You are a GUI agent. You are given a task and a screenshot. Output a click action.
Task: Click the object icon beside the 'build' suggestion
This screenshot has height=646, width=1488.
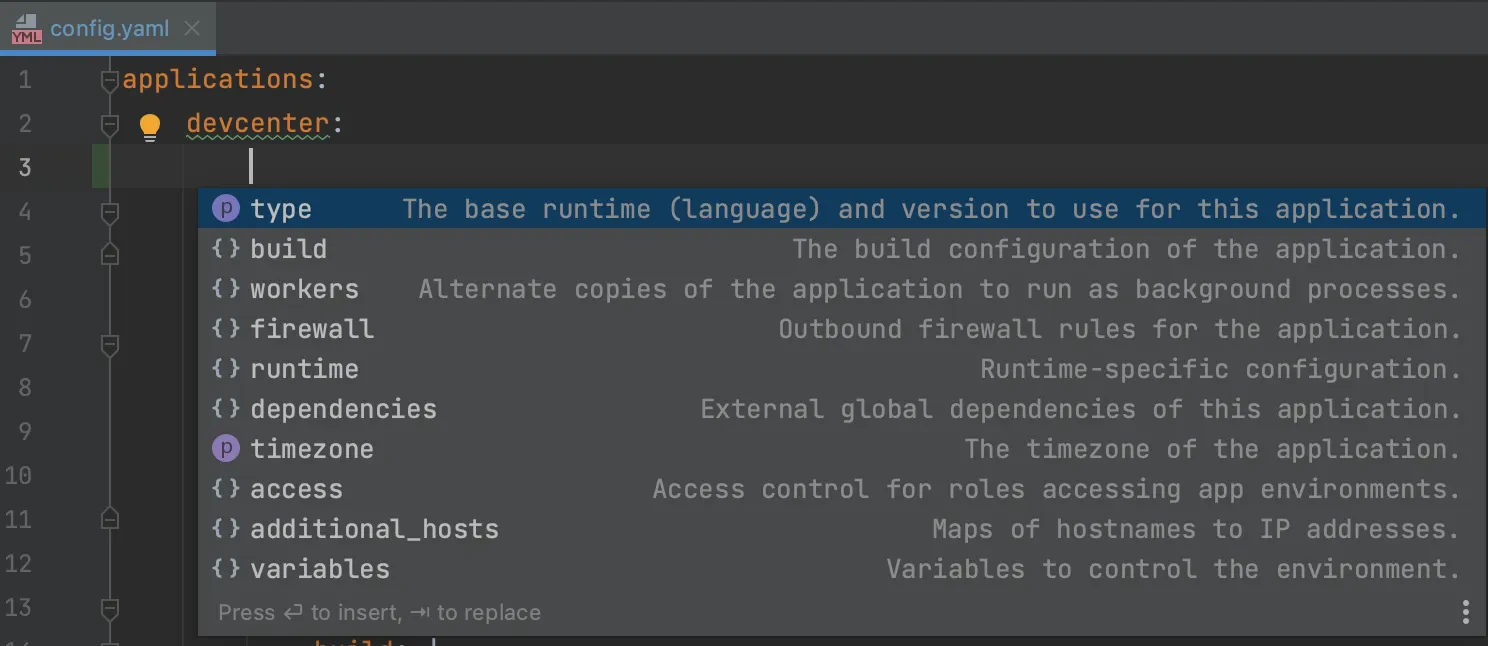click(x=226, y=248)
